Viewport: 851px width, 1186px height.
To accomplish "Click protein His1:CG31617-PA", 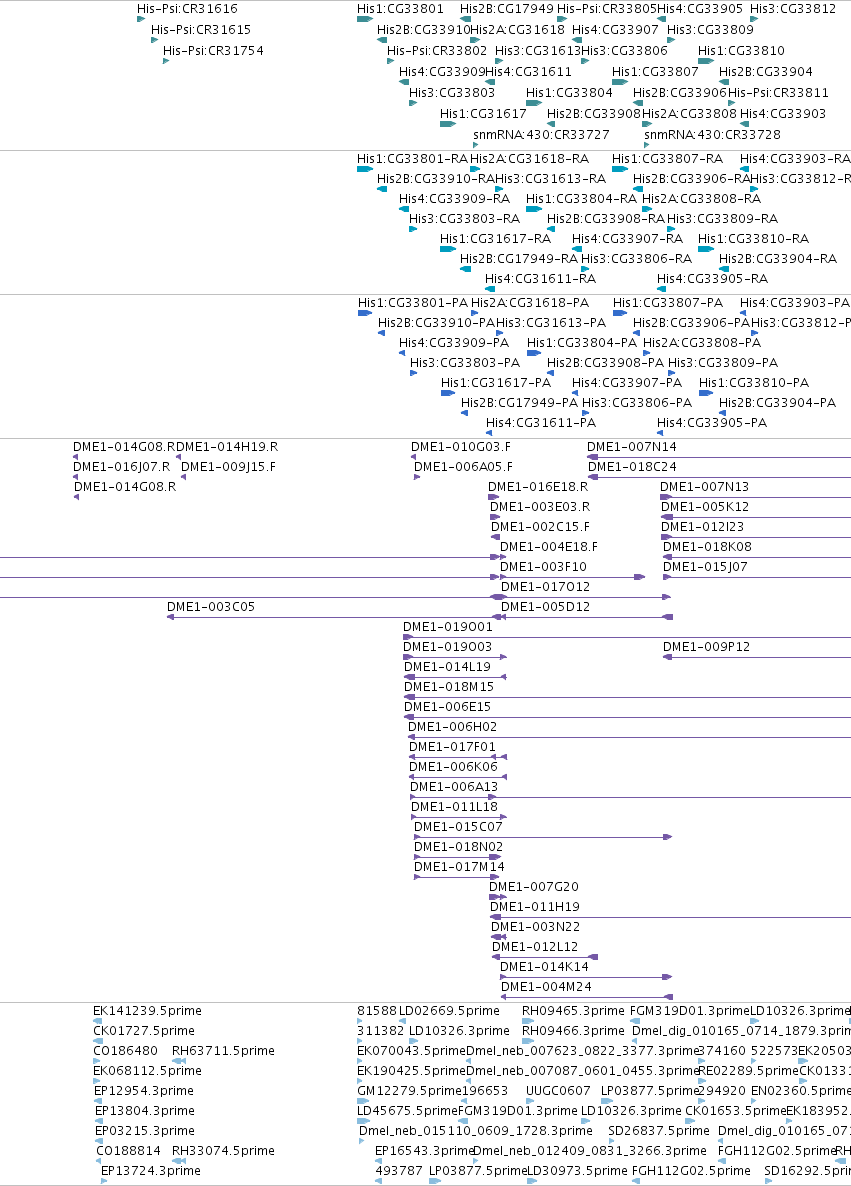I will [495, 383].
